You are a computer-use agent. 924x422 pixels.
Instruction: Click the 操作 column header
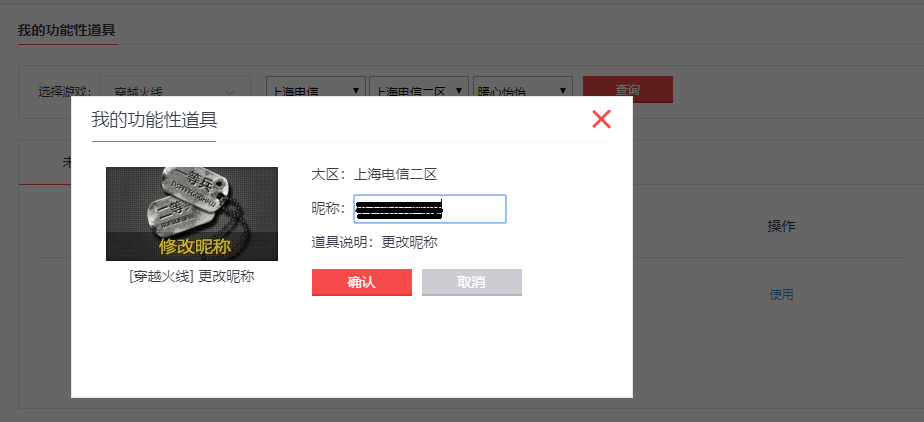click(781, 226)
